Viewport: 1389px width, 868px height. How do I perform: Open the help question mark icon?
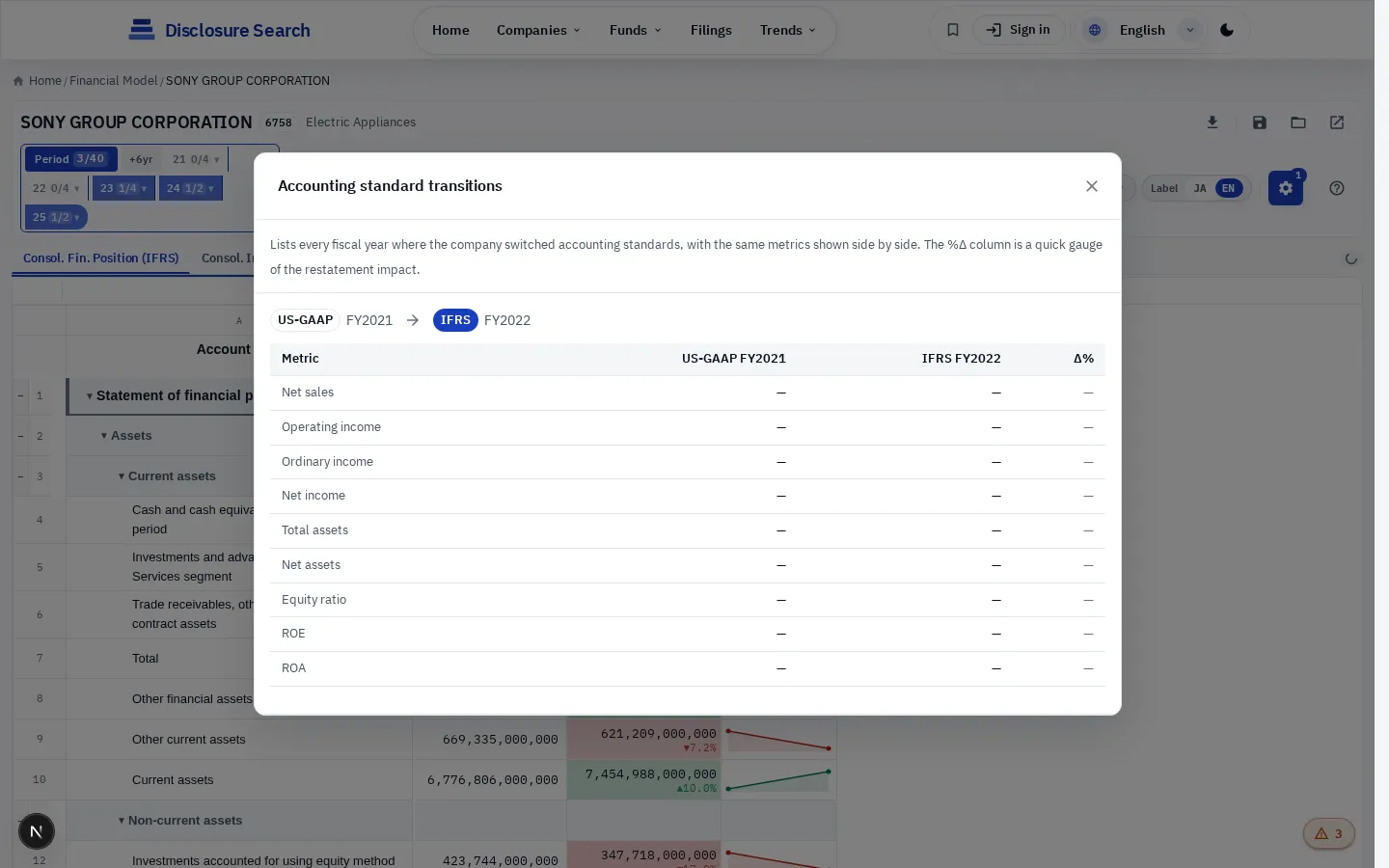pos(1337,188)
